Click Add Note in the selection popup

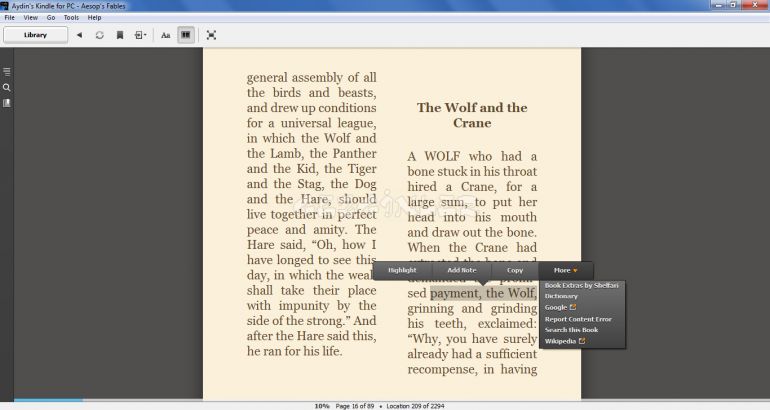462,271
